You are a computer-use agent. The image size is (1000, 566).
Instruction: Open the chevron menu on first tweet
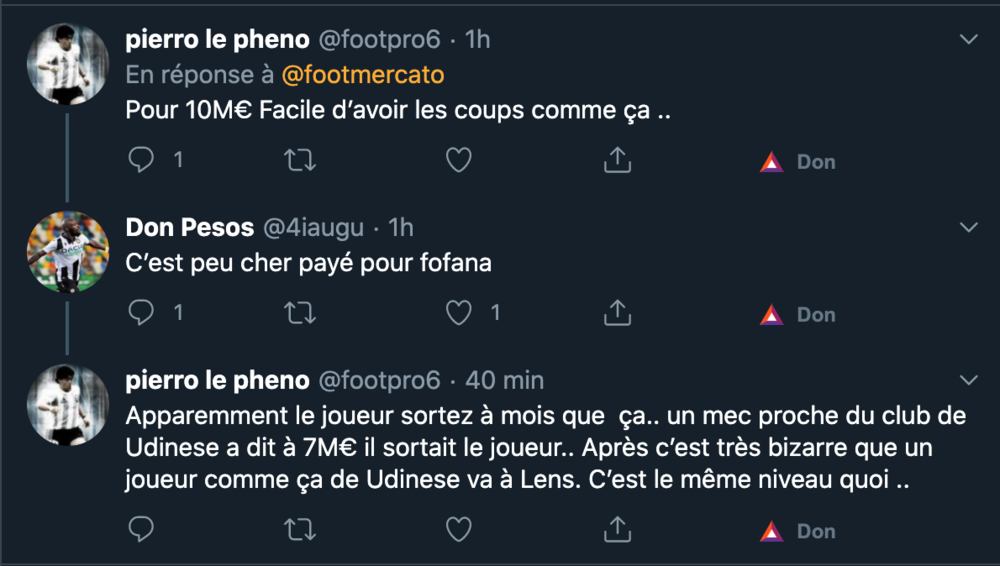point(969,40)
